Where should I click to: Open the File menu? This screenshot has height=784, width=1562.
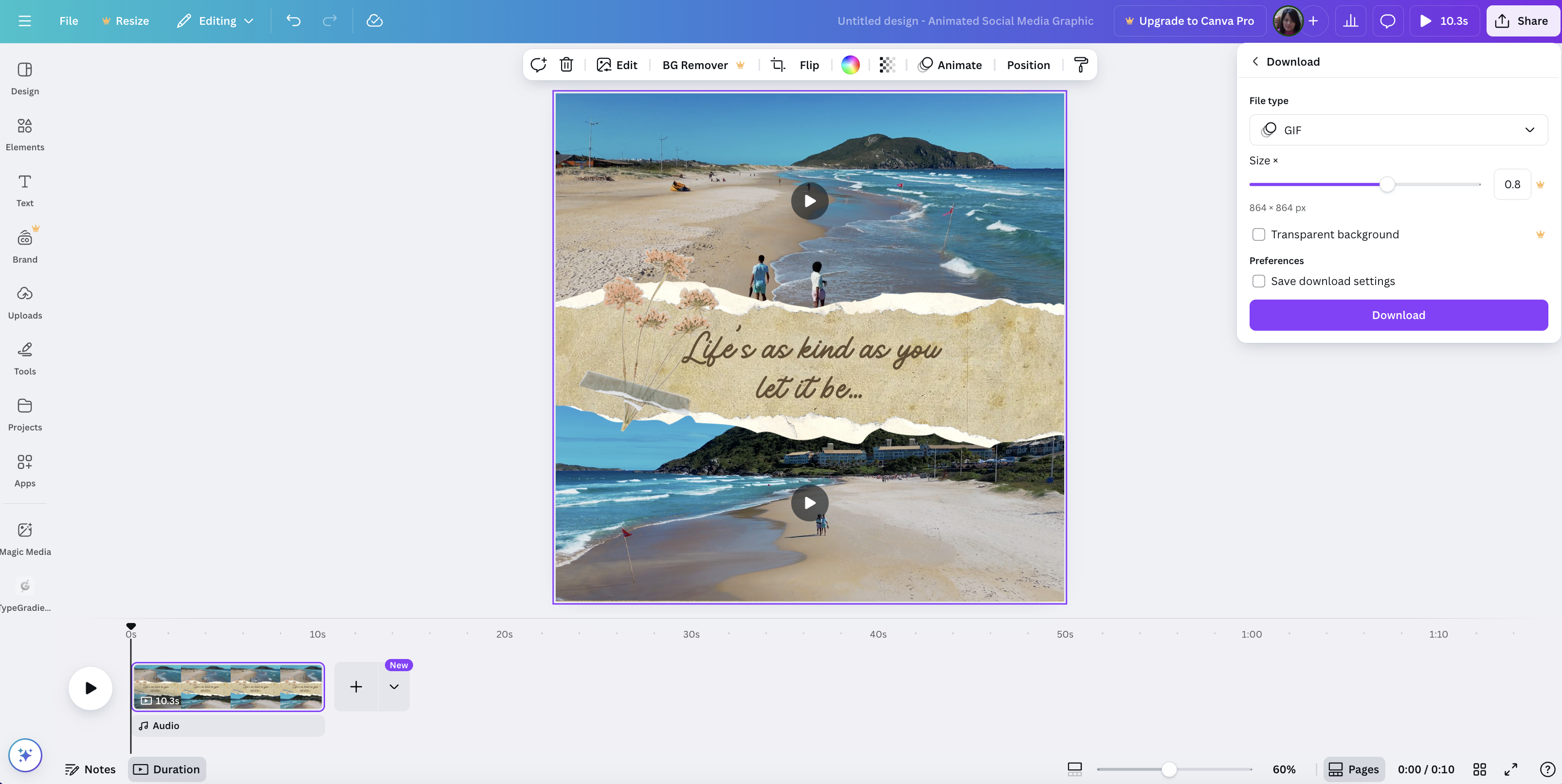[x=68, y=20]
